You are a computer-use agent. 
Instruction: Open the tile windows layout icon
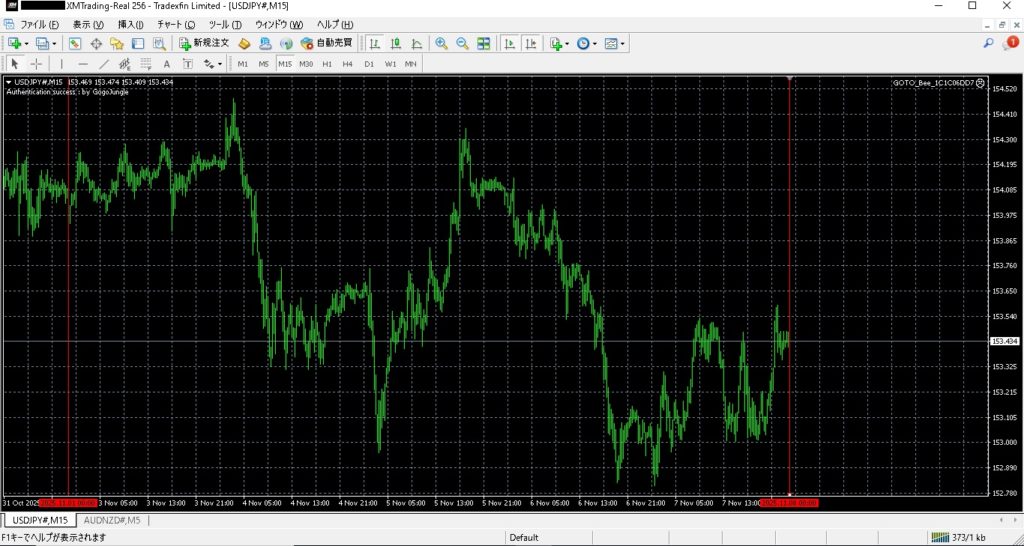coord(484,43)
